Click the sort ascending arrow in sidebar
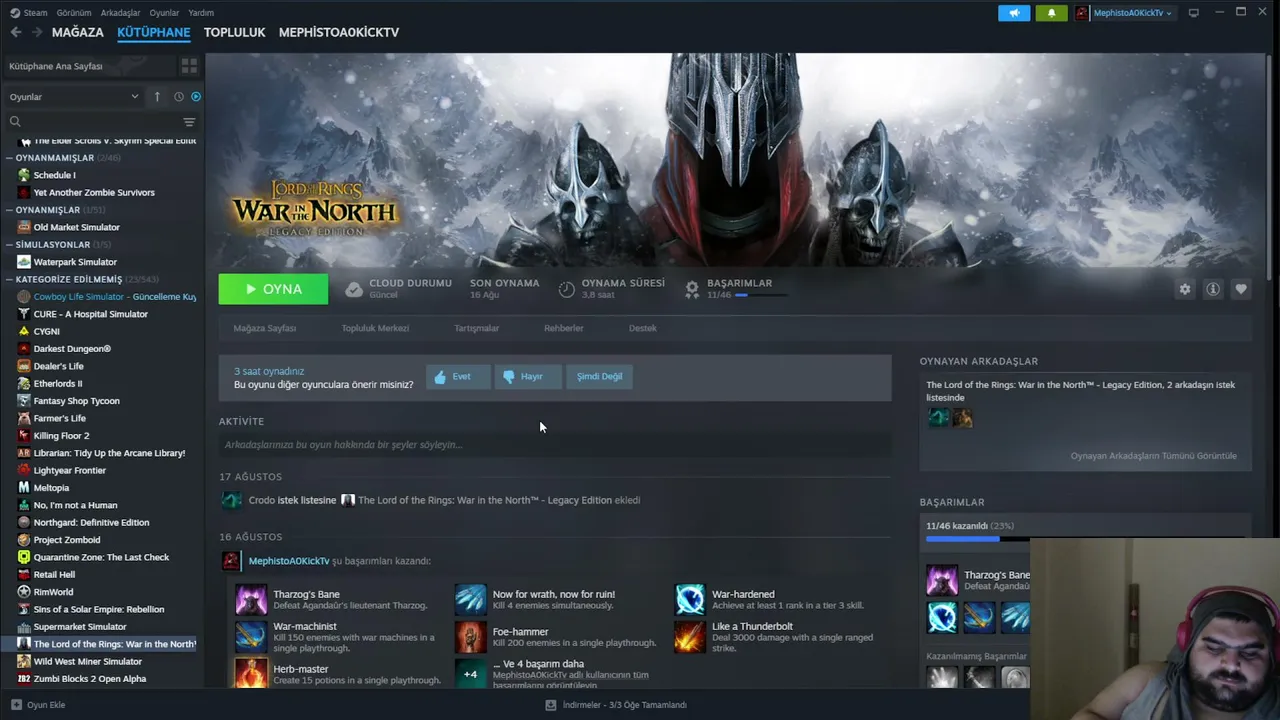Image resolution: width=1280 pixels, height=720 pixels. click(157, 97)
